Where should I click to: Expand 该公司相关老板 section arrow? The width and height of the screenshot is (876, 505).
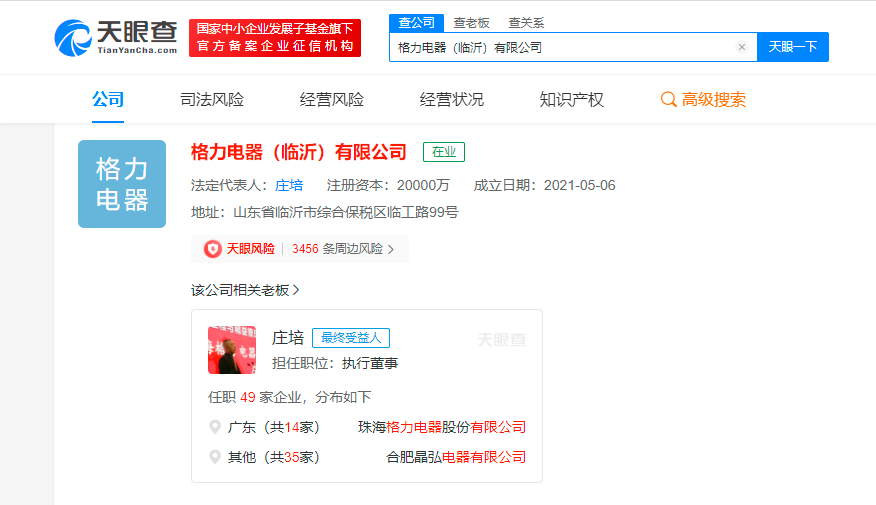tap(297, 290)
